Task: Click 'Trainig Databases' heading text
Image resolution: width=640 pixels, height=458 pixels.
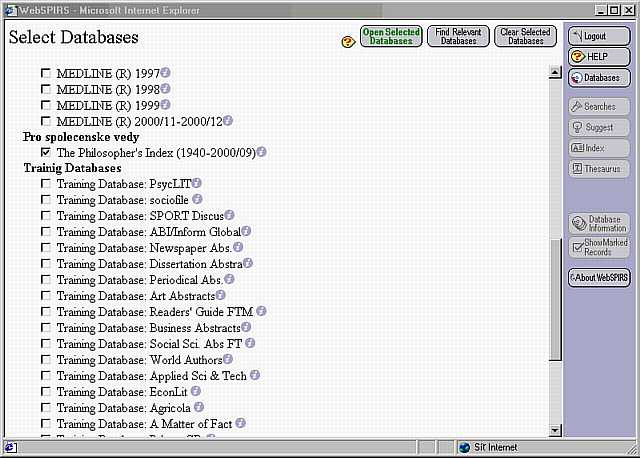Action: (x=72, y=168)
